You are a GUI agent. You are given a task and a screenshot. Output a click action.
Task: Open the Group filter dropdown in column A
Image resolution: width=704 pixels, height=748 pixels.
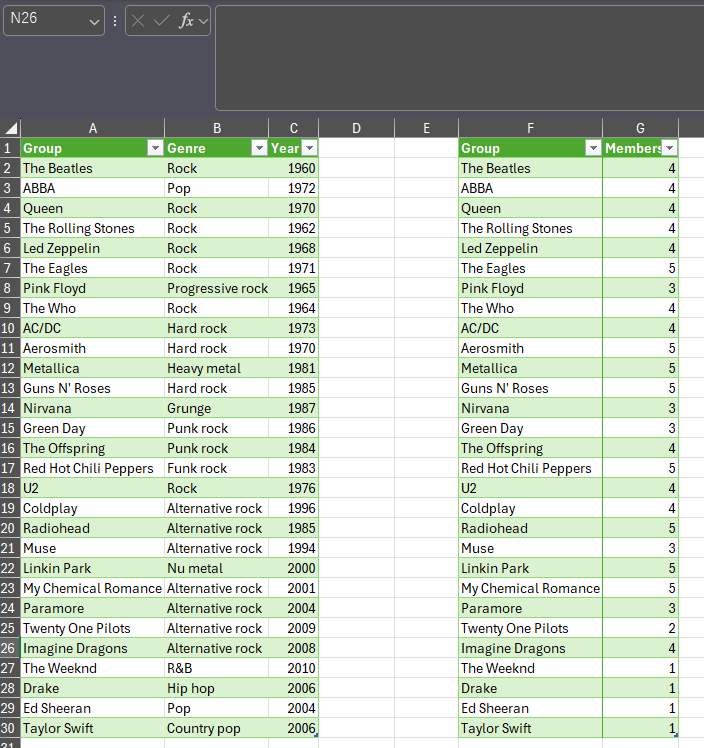155,148
